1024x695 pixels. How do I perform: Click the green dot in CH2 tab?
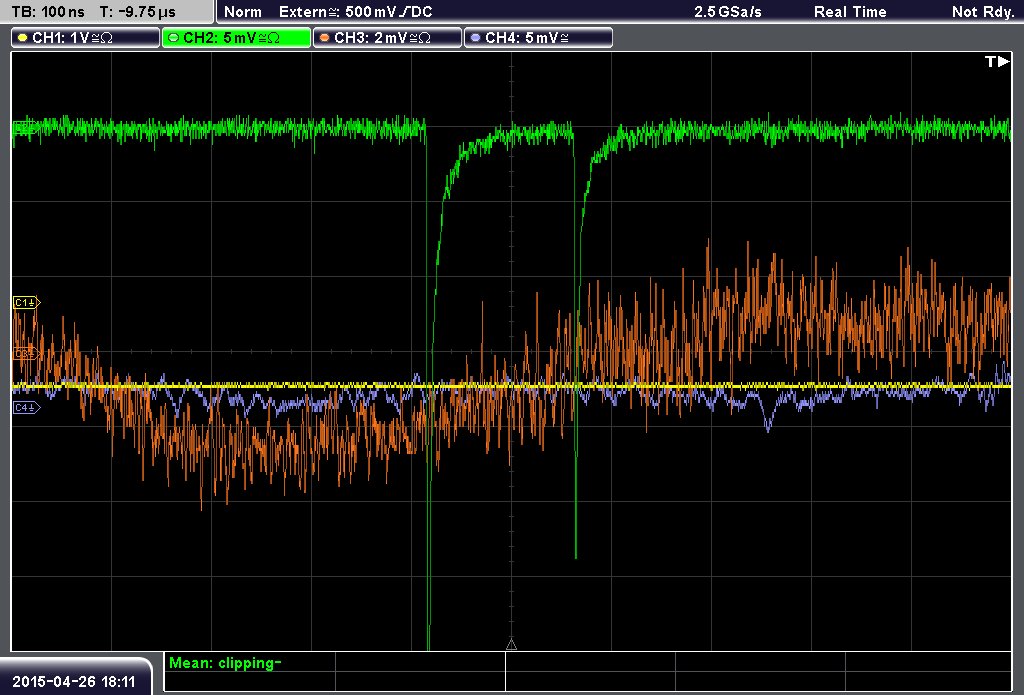[x=174, y=38]
